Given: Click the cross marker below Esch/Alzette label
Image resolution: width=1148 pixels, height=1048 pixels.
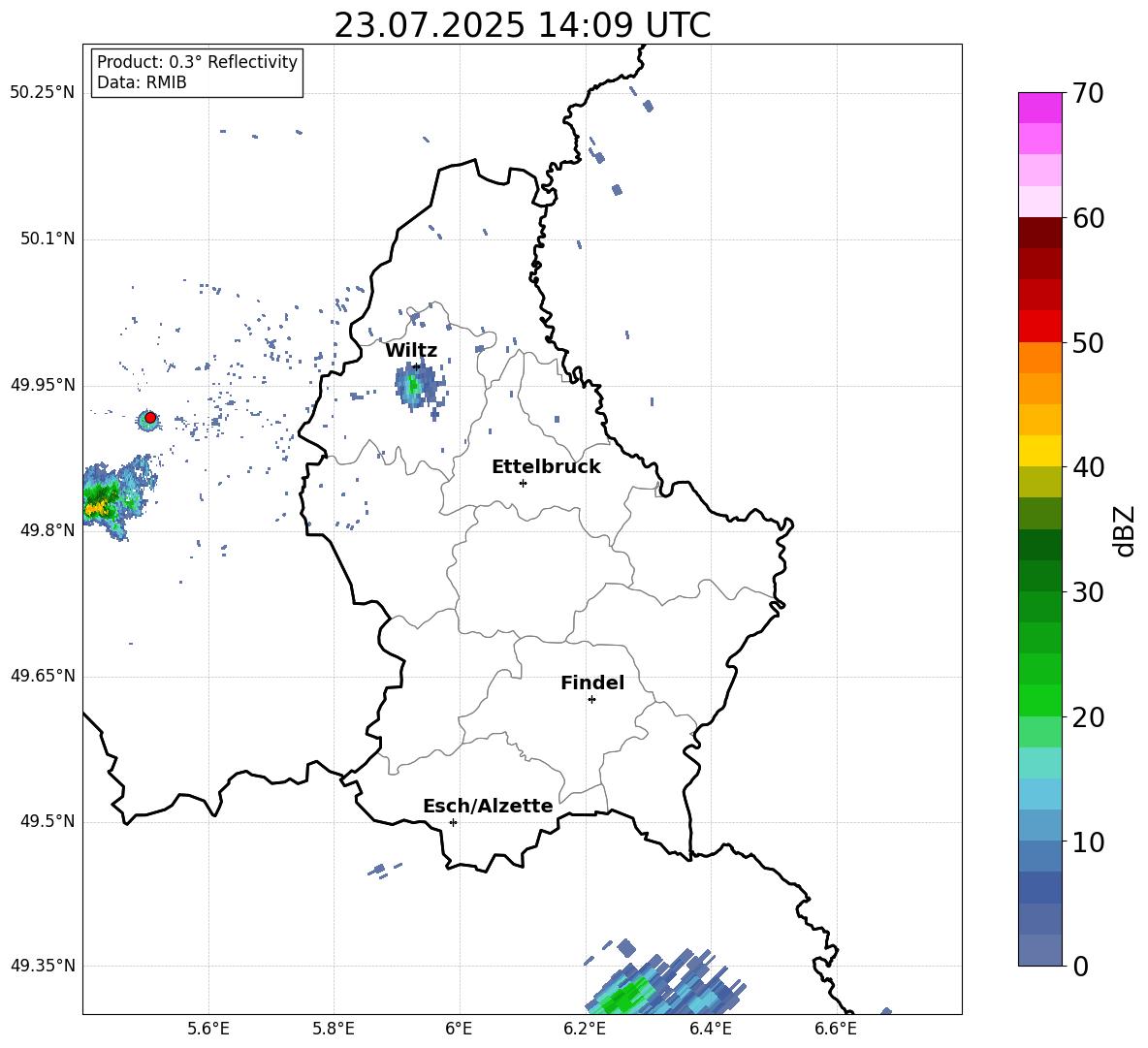Looking at the screenshot, I should point(453,822).
